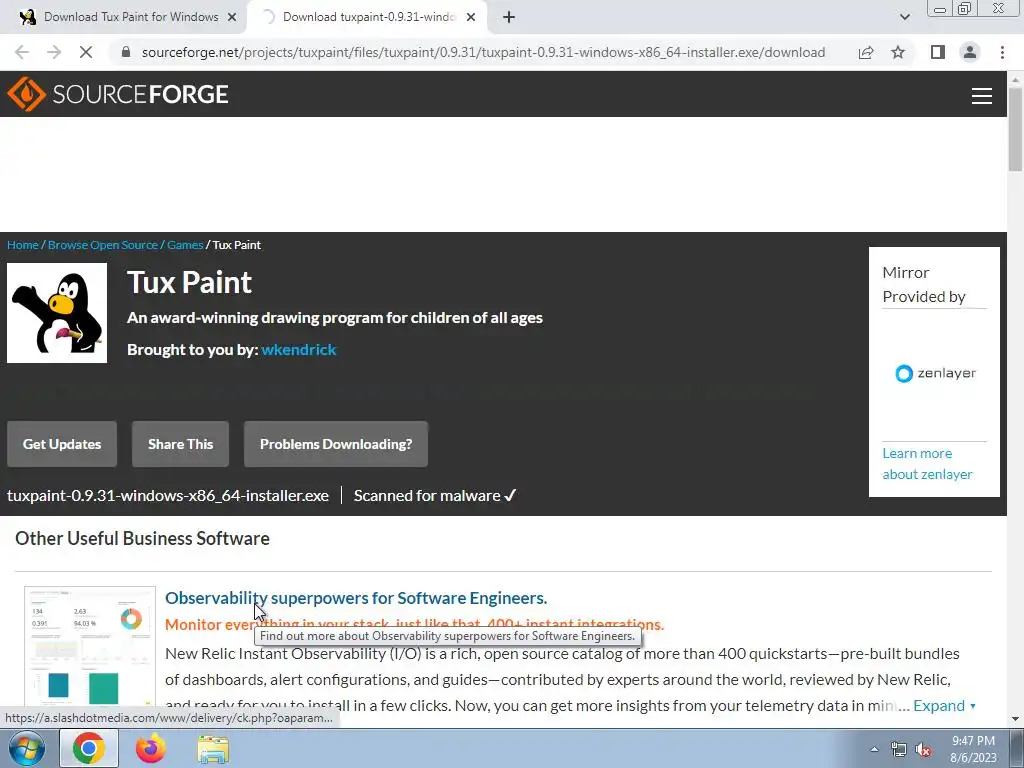The height and width of the screenshot is (768, 1024).
Task: Open the file explorer taskbar icon
Action: pos(213,749)
